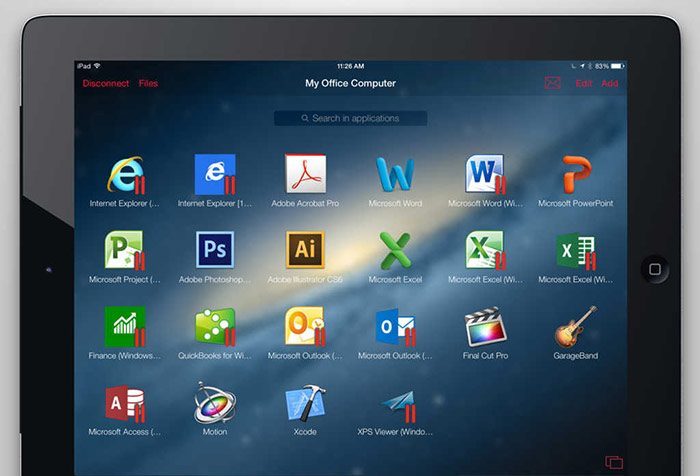Open Microsoft Word with the plain blue W icon
700x476 pixels.
coord(395,174)
